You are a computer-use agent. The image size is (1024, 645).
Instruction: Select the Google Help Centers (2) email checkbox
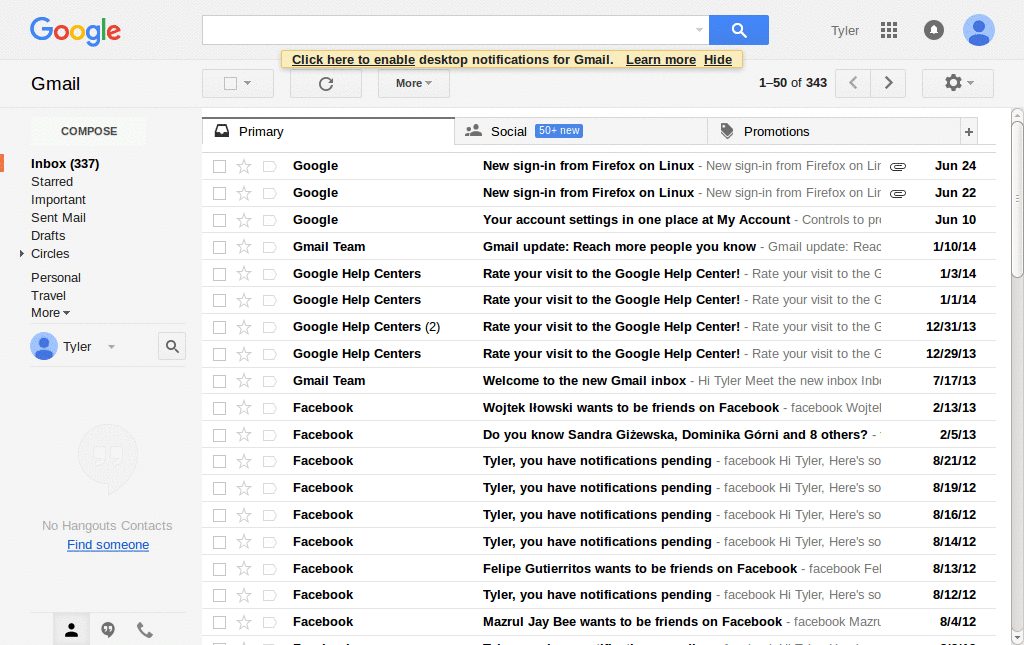(219, 327)
